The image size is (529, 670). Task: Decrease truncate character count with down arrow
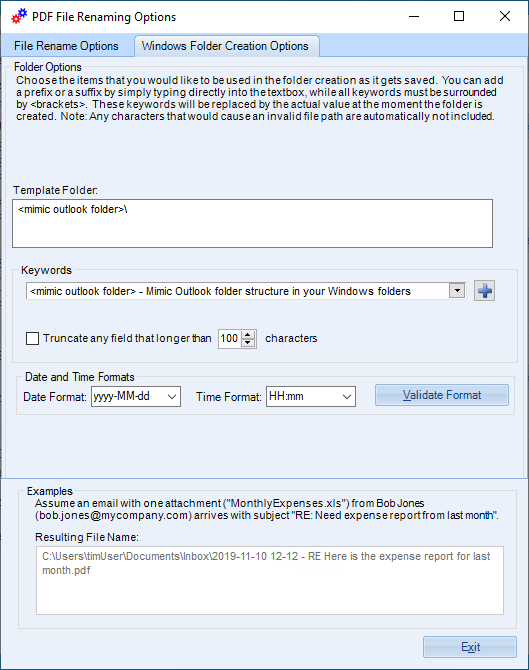tap(248, 343)
